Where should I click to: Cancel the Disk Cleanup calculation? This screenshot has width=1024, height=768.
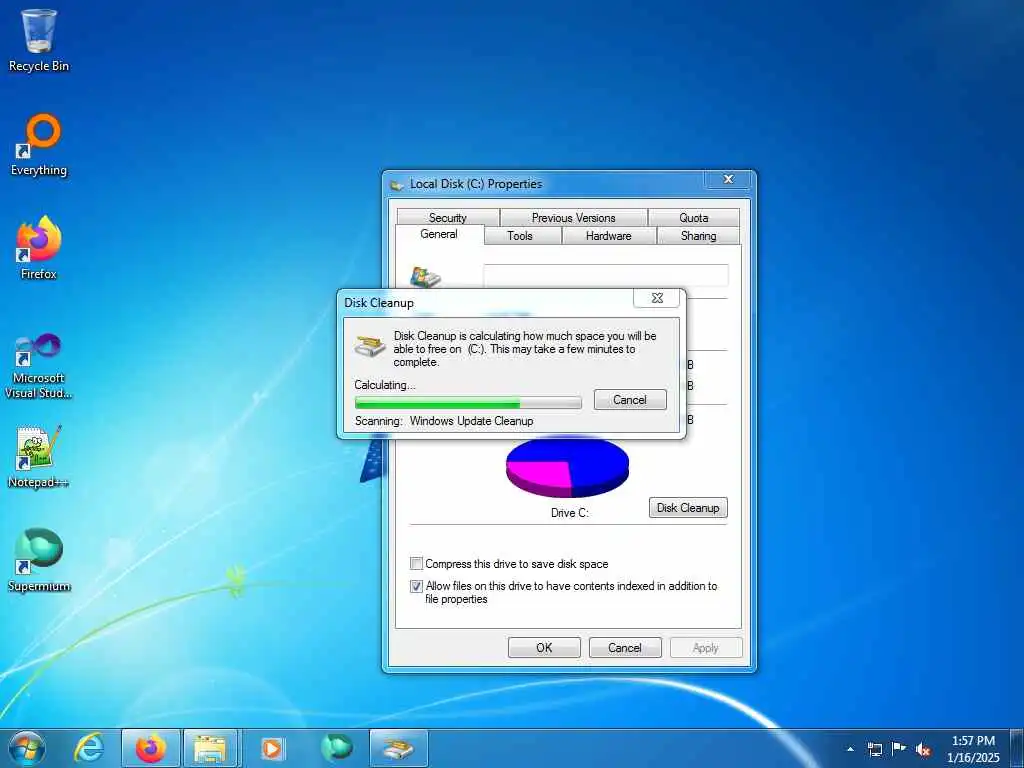(630, 400)
